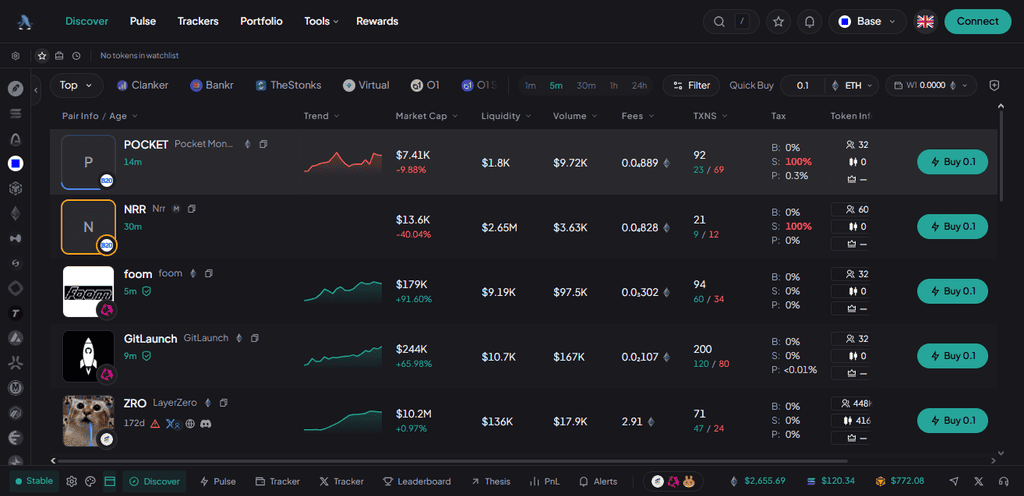Go to Rewards in top navigation
The height and width of the screenshot is (496, 1024).
(x=377, y=22)
